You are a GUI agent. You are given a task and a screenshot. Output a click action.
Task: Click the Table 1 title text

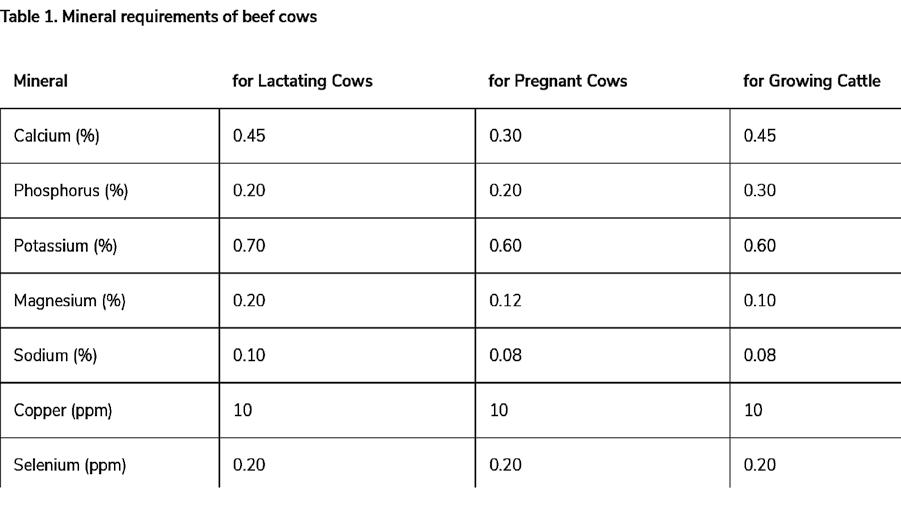(158, 17)
